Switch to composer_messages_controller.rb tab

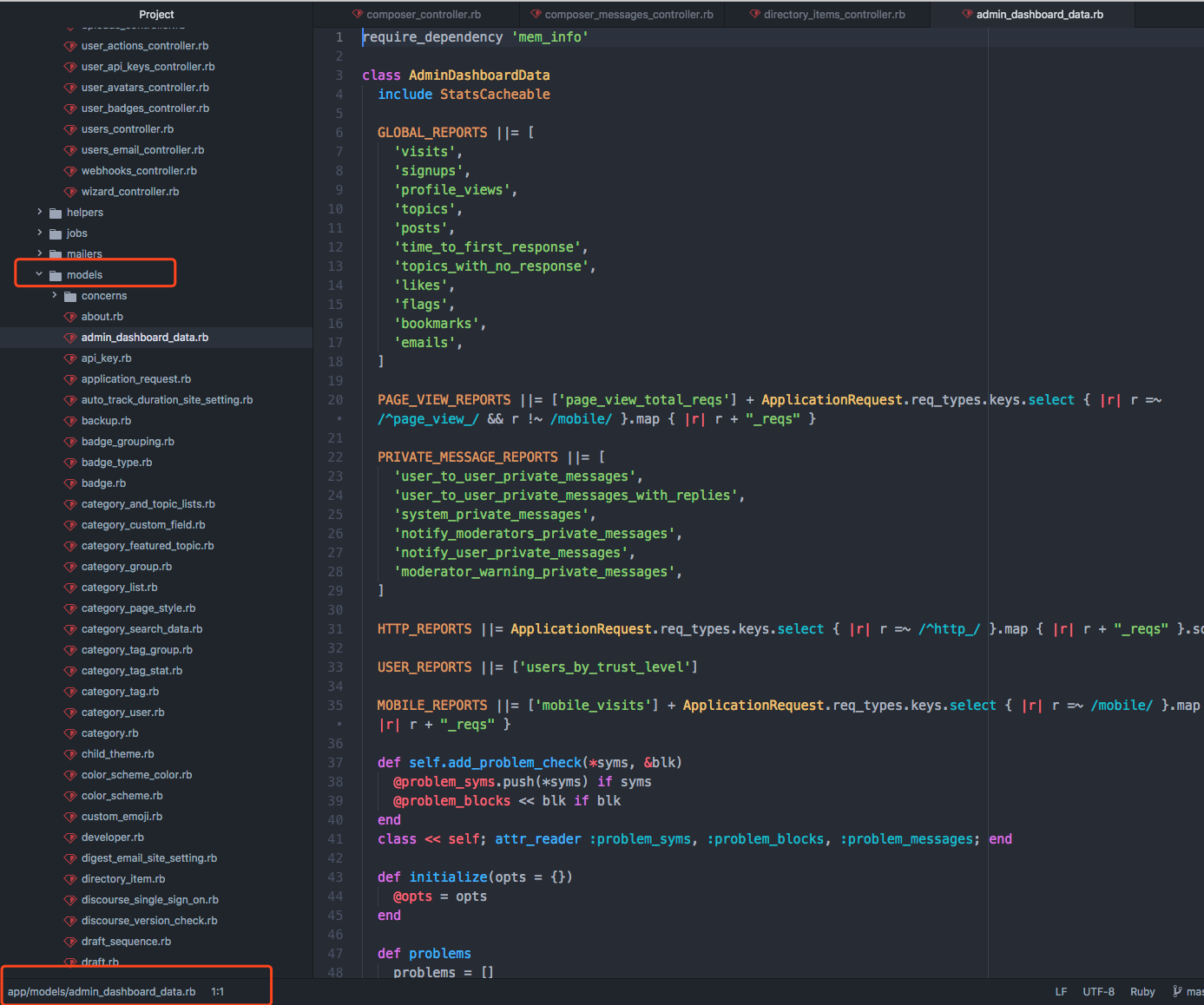coord(628,14)
